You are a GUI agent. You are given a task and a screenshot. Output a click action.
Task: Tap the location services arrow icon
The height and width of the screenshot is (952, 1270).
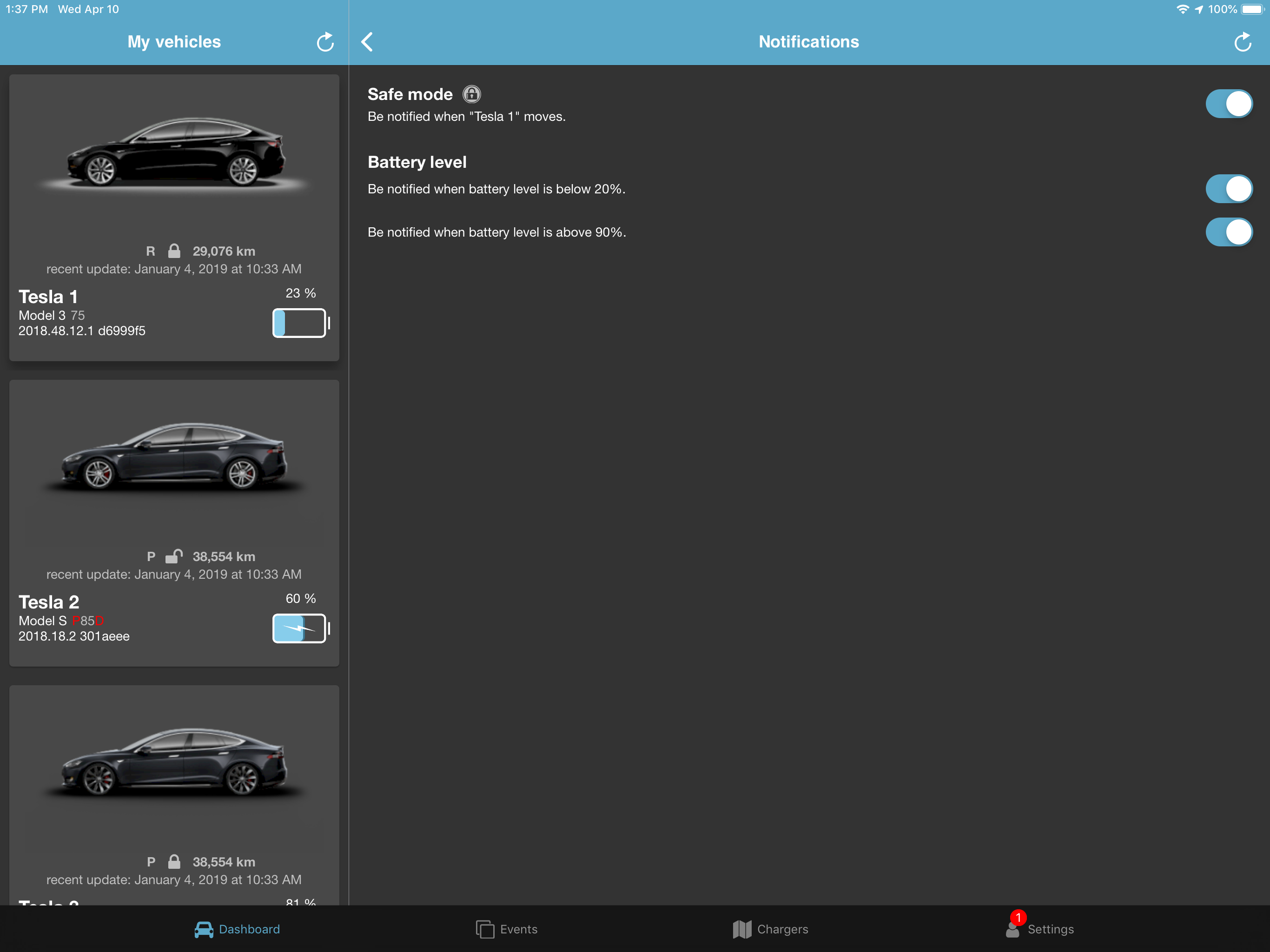(x=1199, y=9)
